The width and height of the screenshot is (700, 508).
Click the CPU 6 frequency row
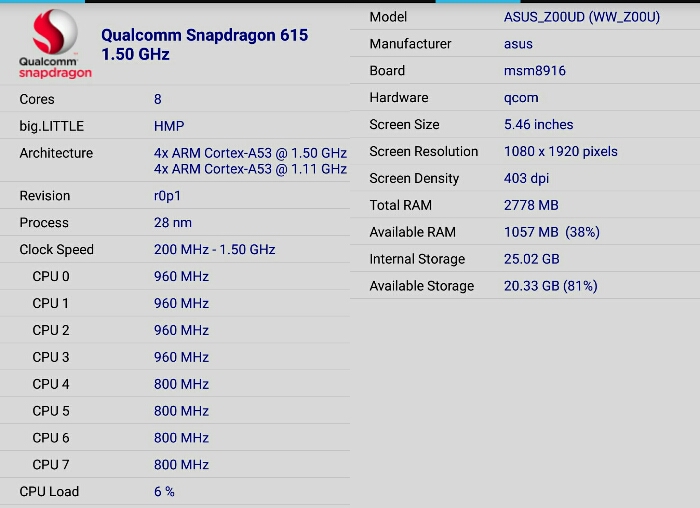[175, 438]
